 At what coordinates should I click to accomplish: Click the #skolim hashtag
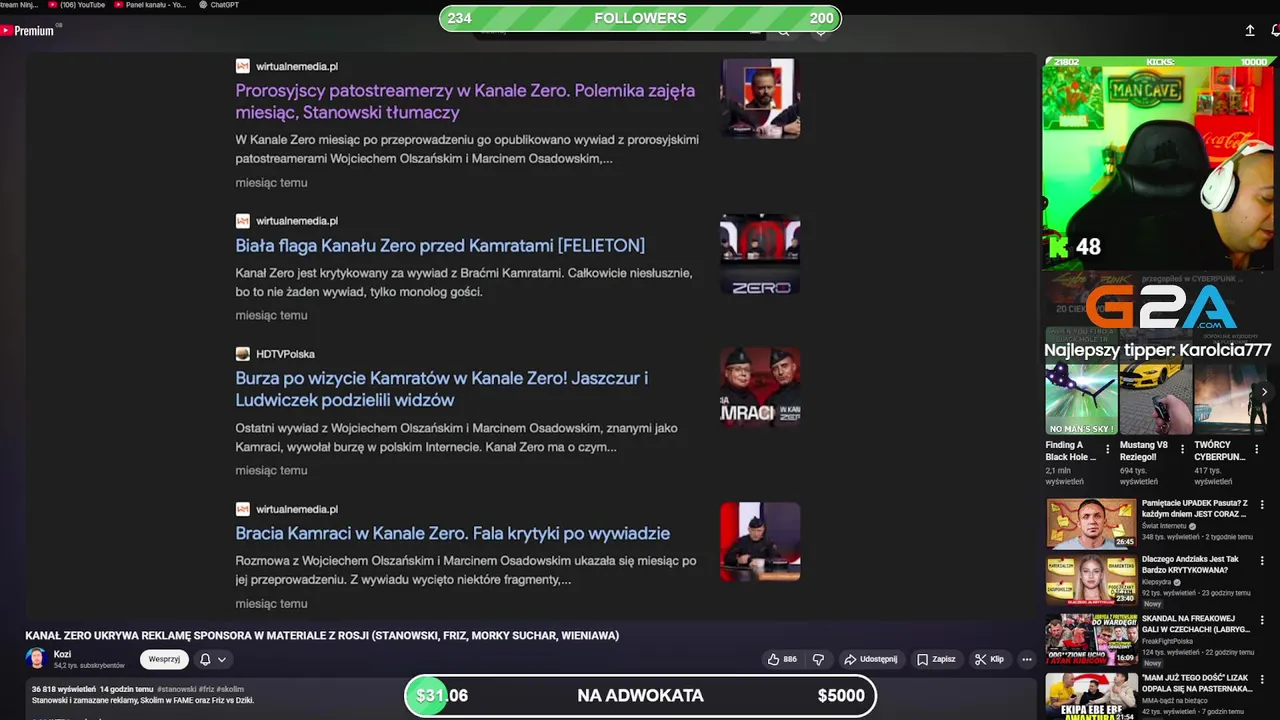pos(231,689)
